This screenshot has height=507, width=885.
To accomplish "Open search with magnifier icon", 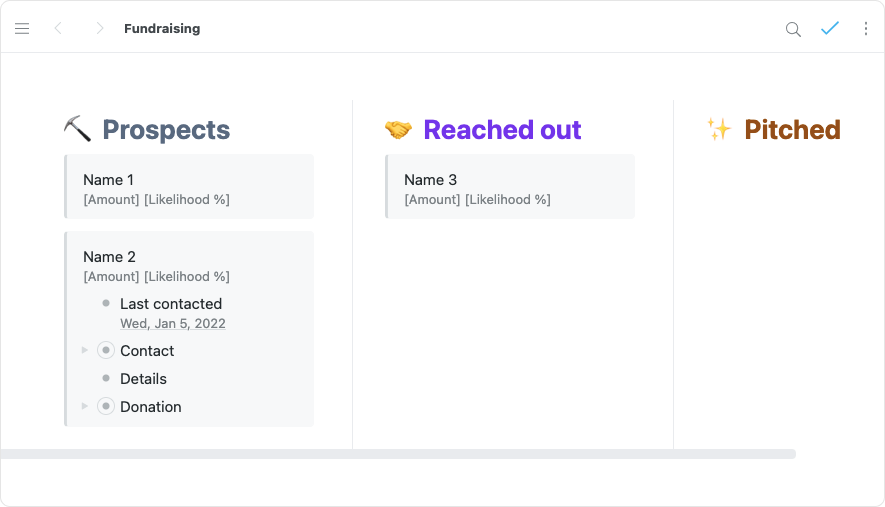I will click(x=793, y=29).
